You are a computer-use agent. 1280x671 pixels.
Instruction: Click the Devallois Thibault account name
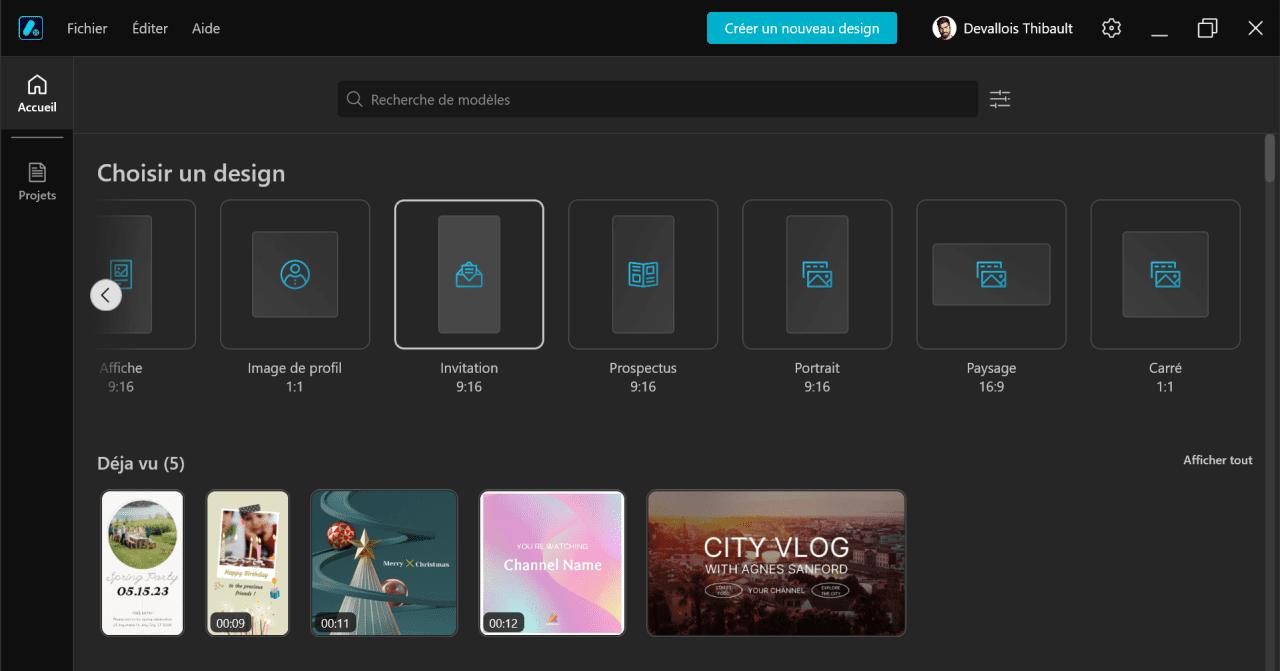(1018, 28)
